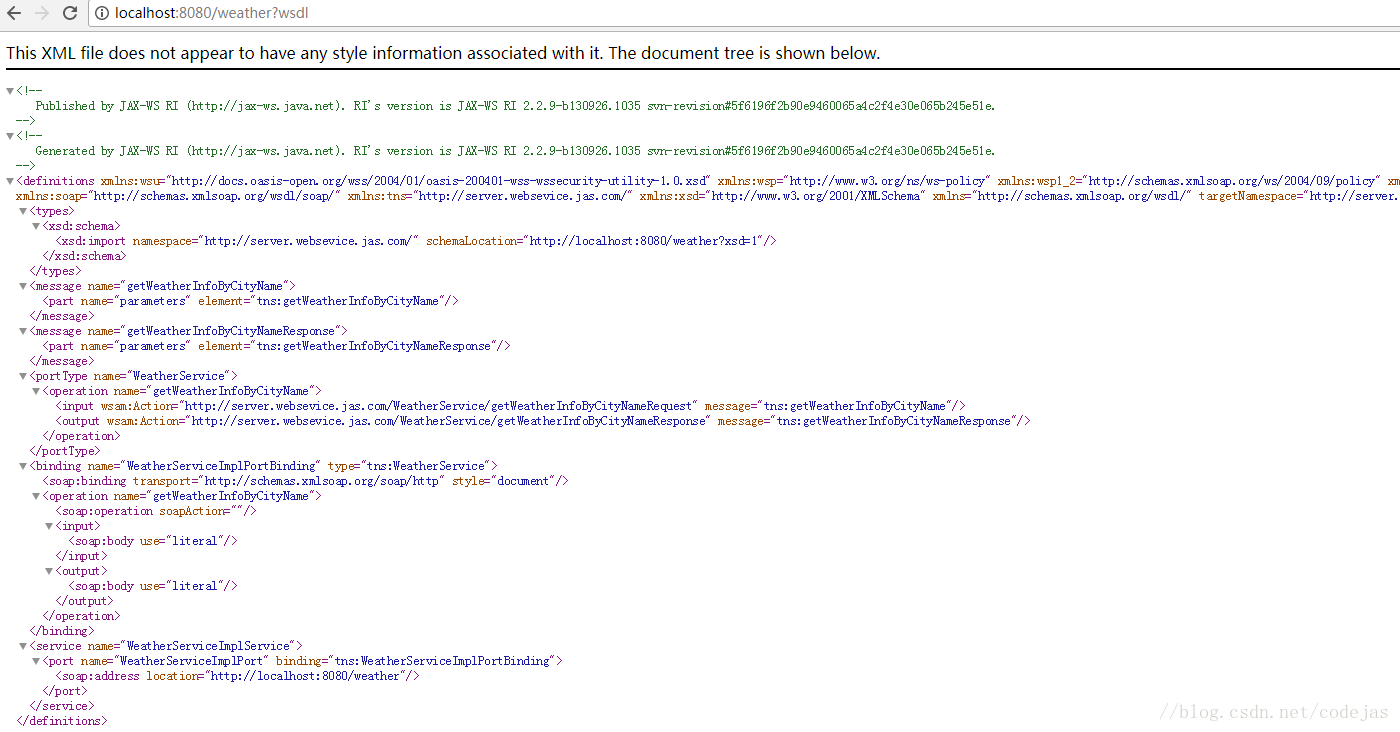Image resolution: width=1400 pixels, height=732 pixels.
Task: Click the soap:binding transport line
Action: 305,481
